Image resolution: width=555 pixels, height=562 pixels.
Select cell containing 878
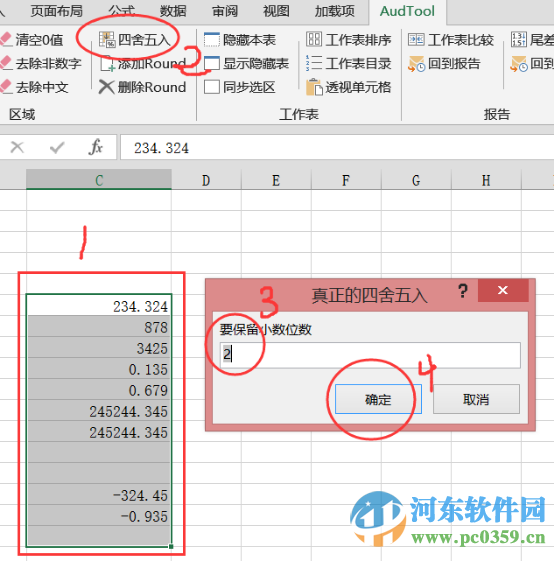tap(99, 326)
